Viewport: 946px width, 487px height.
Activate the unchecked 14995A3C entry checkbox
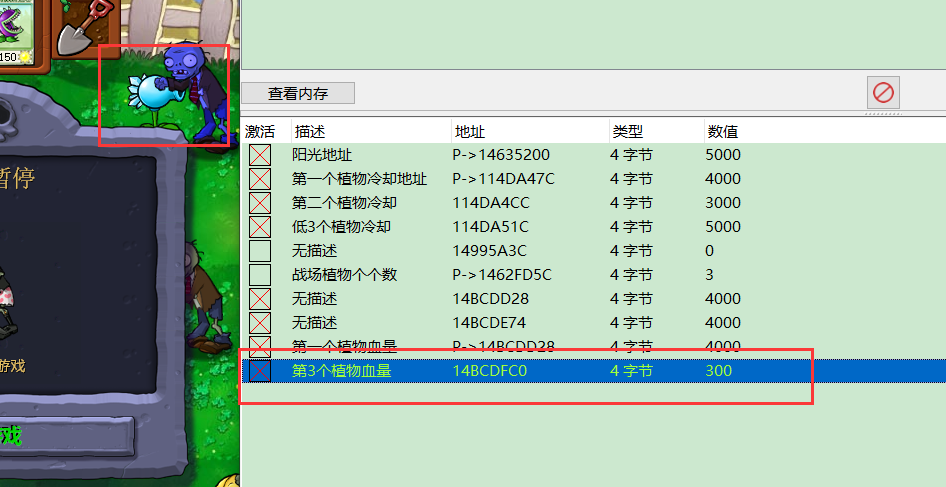260,251
